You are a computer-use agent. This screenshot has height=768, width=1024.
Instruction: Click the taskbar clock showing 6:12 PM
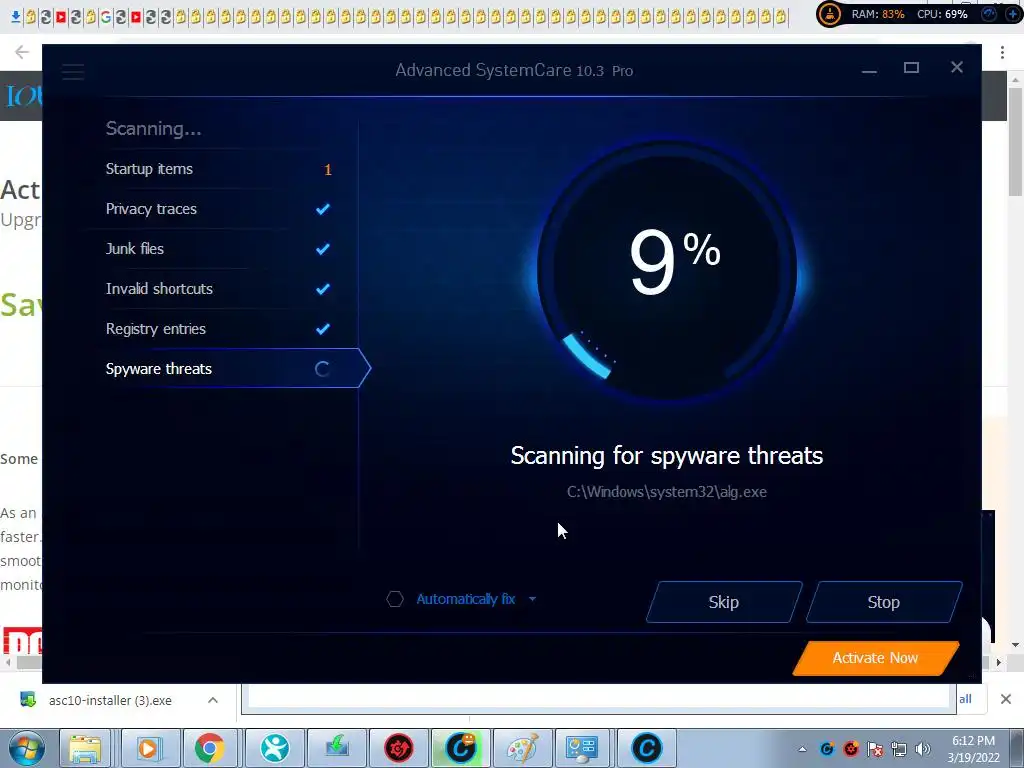pos(974,749)
